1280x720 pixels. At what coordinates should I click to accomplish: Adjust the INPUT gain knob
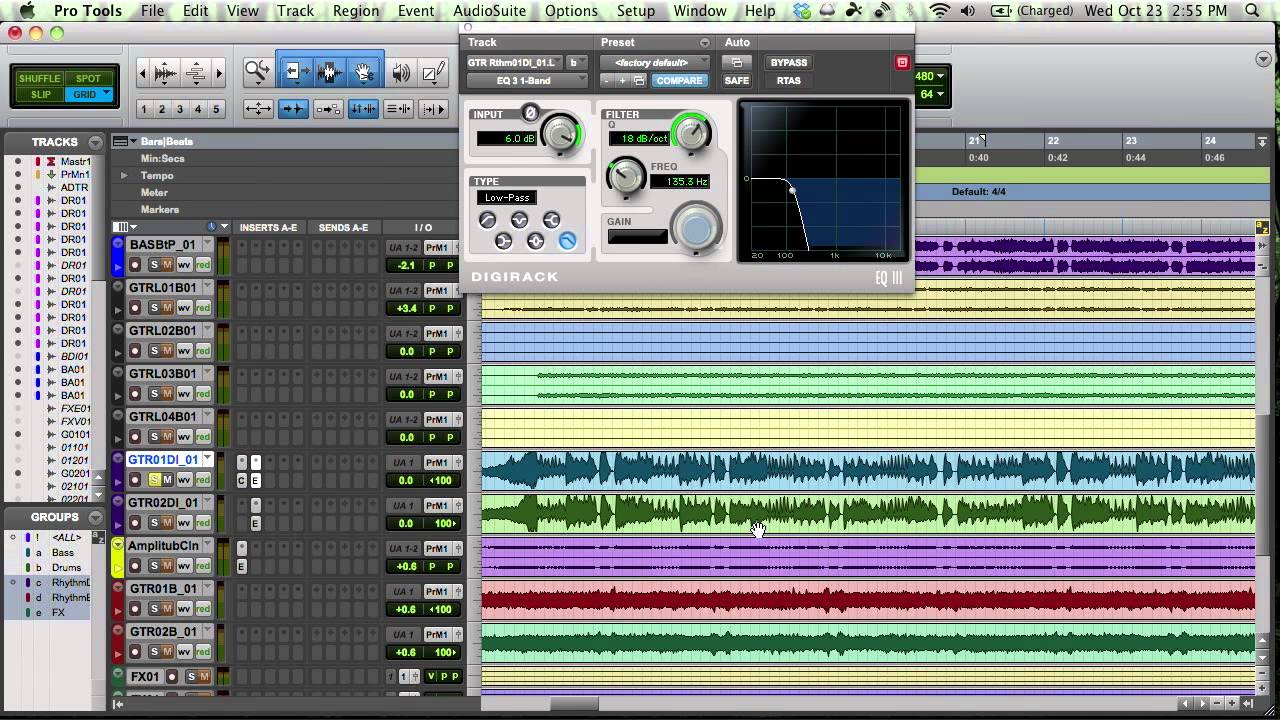click(x=562, y=133)
